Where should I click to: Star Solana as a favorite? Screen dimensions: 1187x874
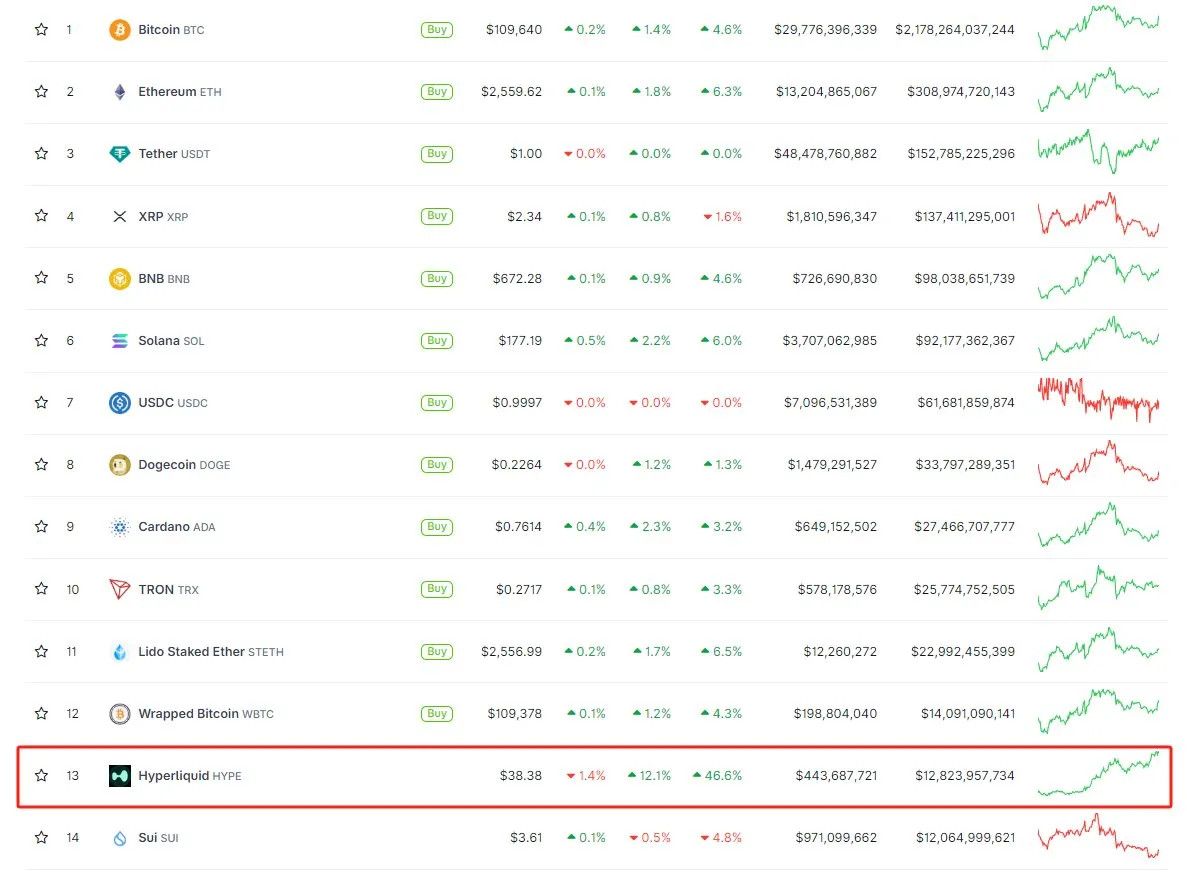coord(42,341)
